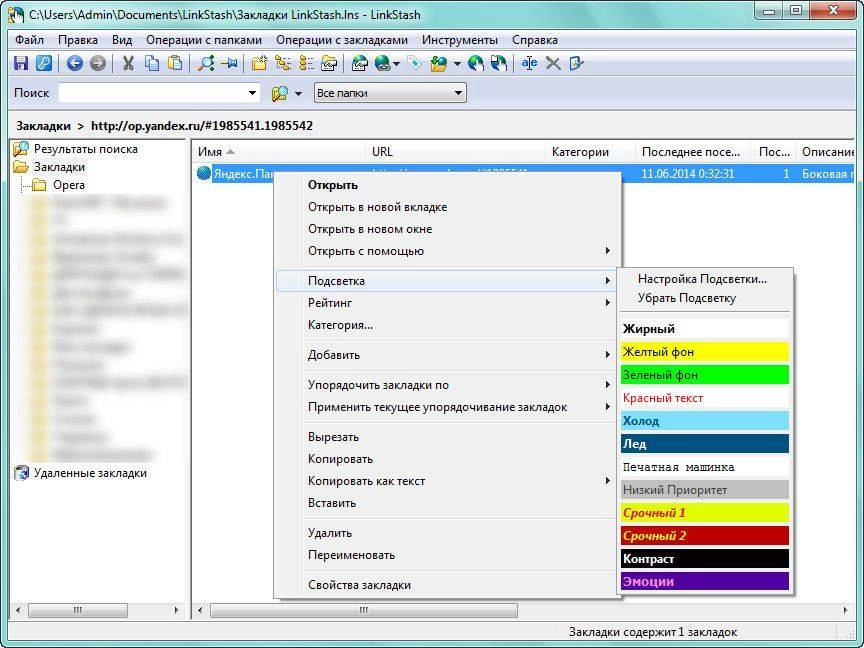Choose 'Категория...' in context menu
Viewport: 864px width, 648px height.
tap(446, 325)
